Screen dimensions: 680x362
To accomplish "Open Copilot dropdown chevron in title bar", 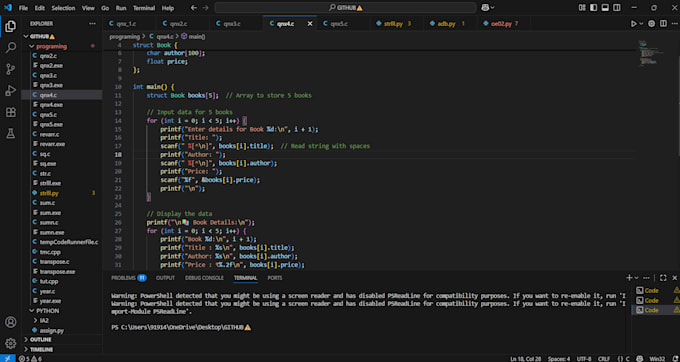I will 492,8.
